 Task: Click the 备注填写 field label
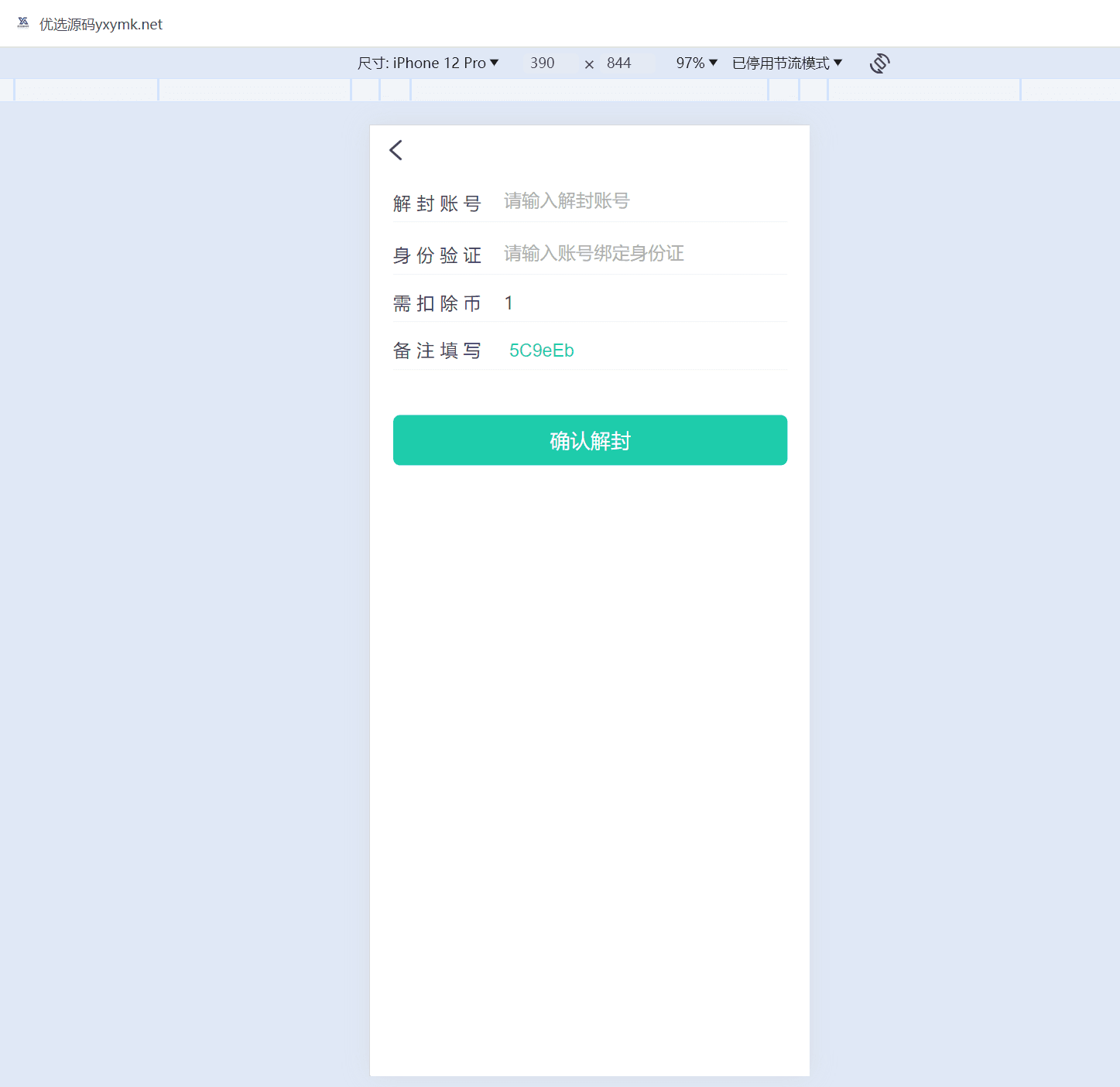[x=437, y=351]
